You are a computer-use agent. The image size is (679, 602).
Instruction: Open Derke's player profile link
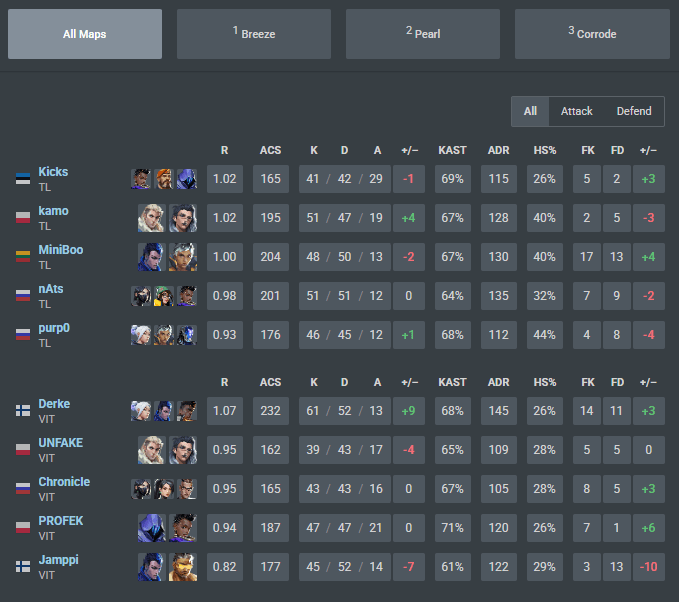(x=54, y=404)
